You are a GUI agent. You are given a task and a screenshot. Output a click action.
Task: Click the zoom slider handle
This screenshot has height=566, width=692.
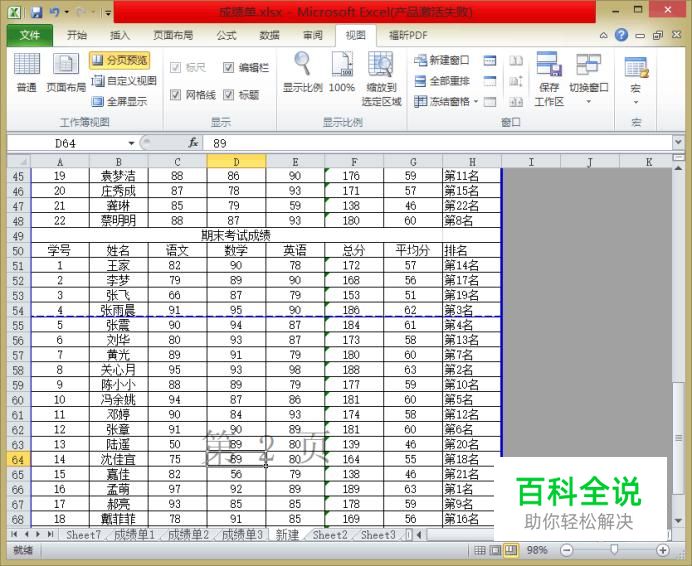[614, 549]
